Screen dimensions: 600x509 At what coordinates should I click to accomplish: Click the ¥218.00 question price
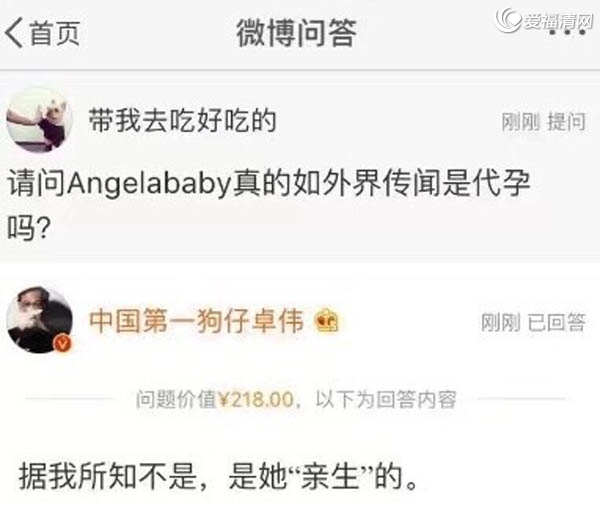point(256,399)
